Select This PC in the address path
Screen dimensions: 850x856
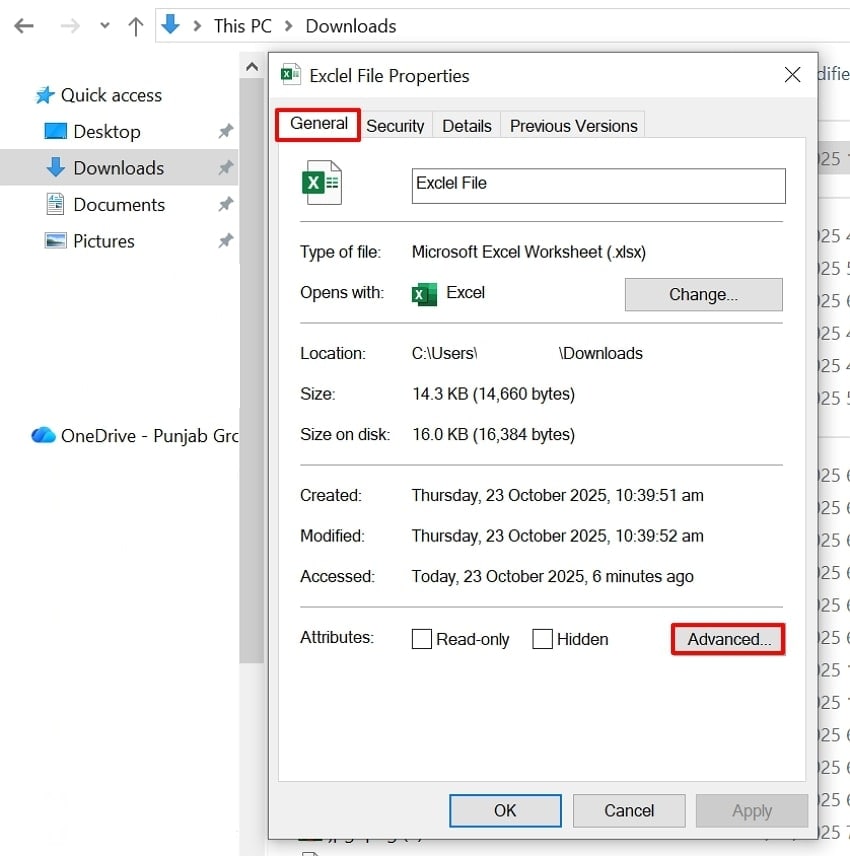[x=242, y=26]
